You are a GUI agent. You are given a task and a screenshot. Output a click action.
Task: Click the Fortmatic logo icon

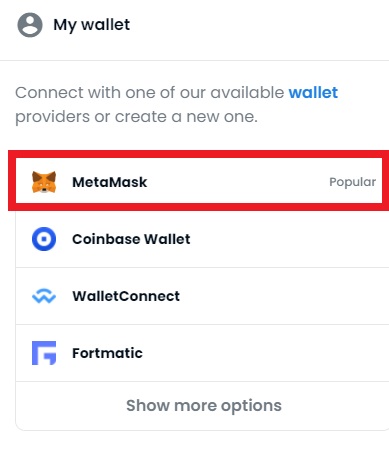[44, 353]
